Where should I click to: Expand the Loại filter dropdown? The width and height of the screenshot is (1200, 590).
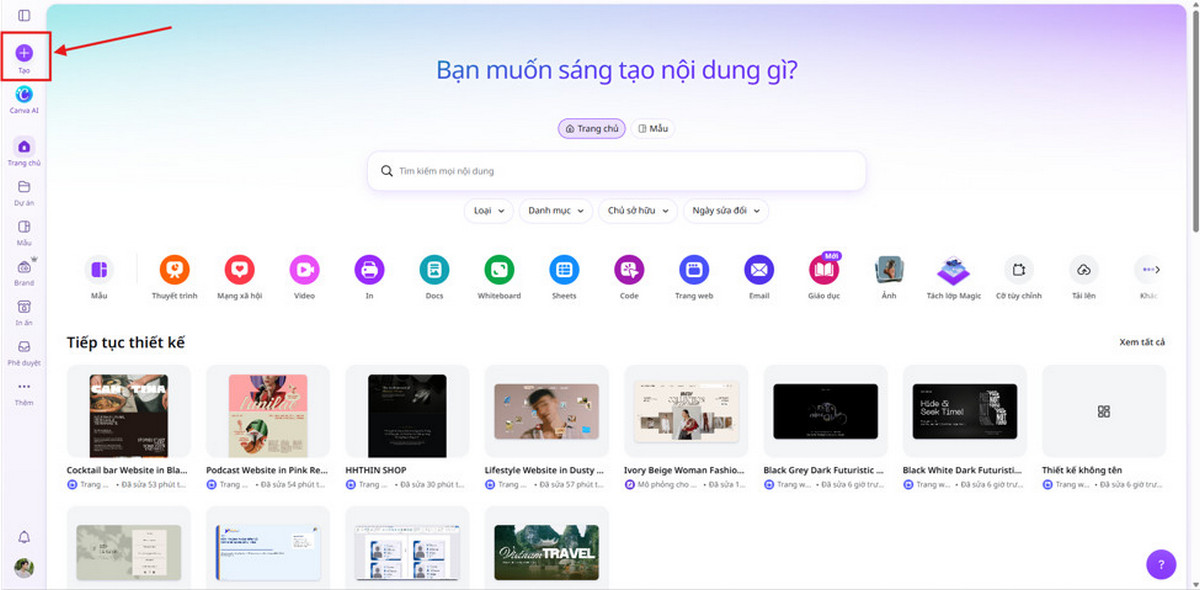489,211
